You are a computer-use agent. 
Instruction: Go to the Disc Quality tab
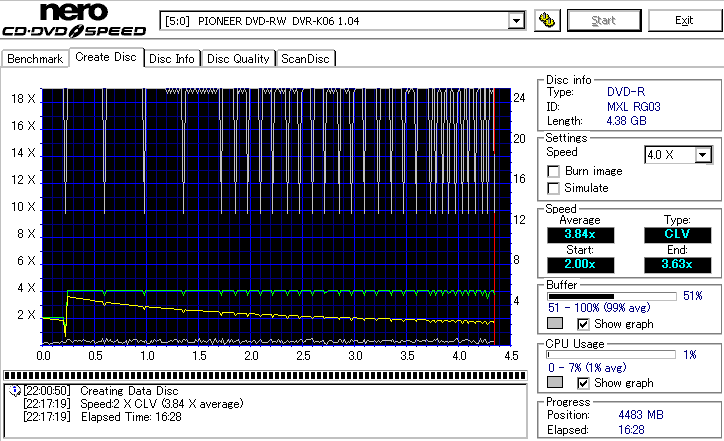238,58
